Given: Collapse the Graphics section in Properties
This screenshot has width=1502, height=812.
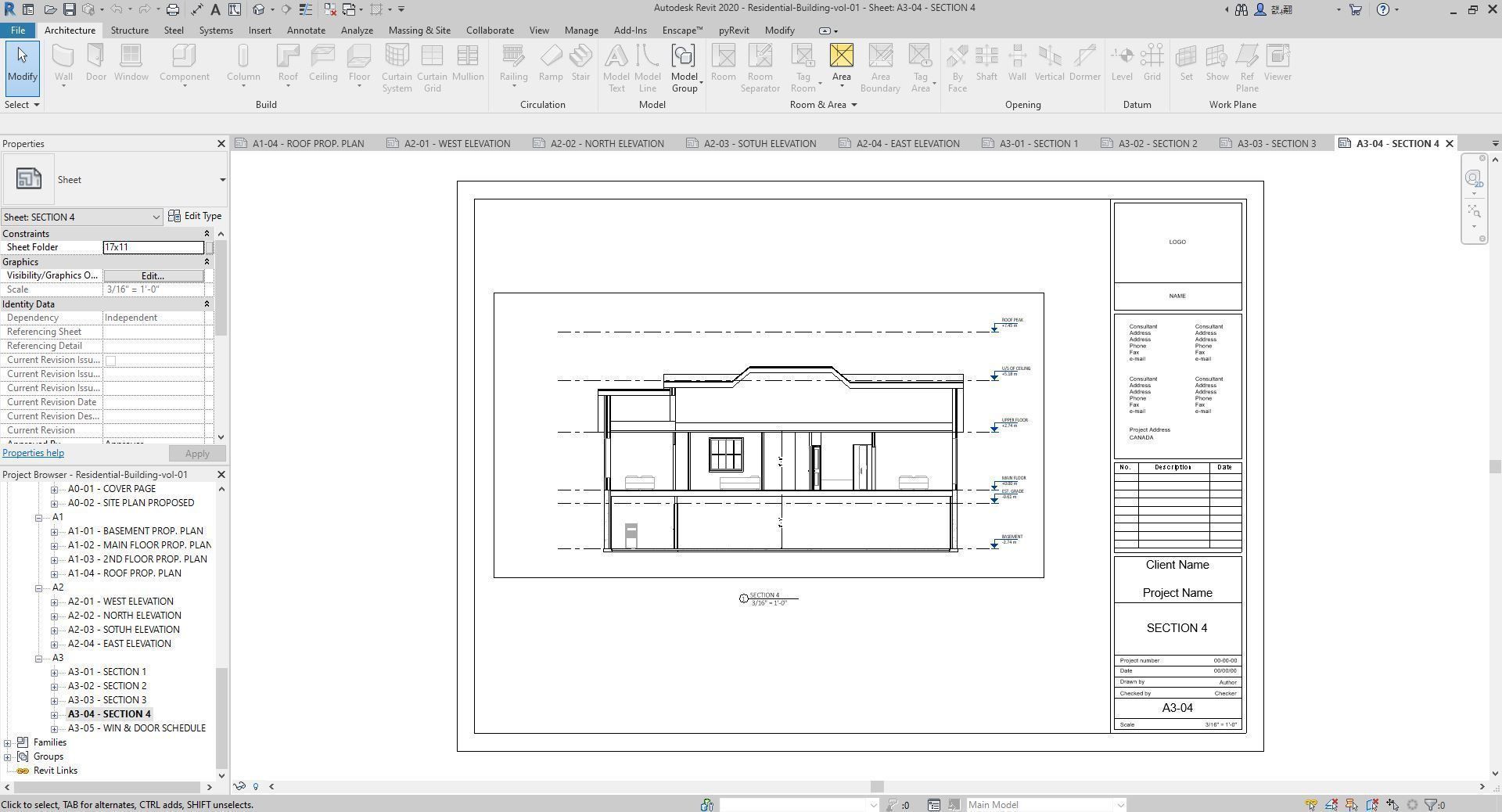Looking at the screenshot, I should click(207, 262).
